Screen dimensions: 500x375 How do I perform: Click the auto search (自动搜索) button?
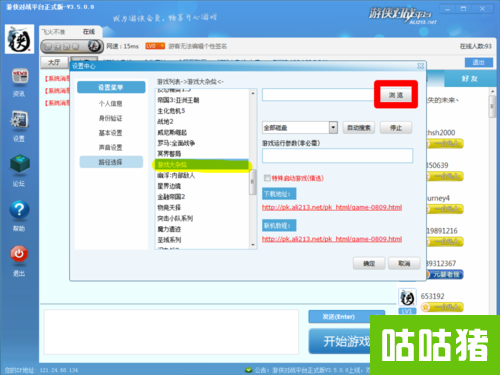(x=359, y=128)
